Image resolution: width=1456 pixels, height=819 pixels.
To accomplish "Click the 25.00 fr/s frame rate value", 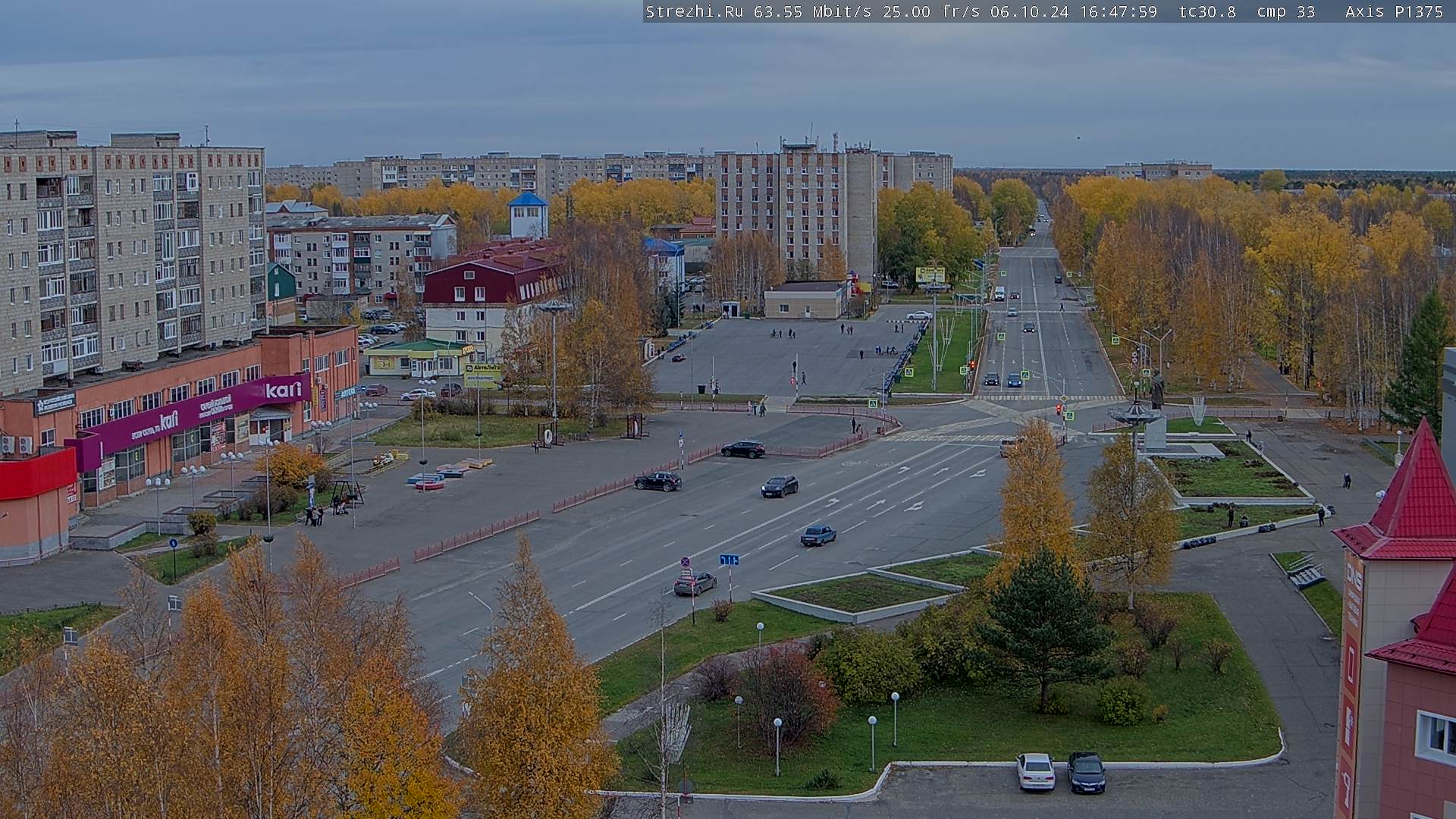I will 931,11.
